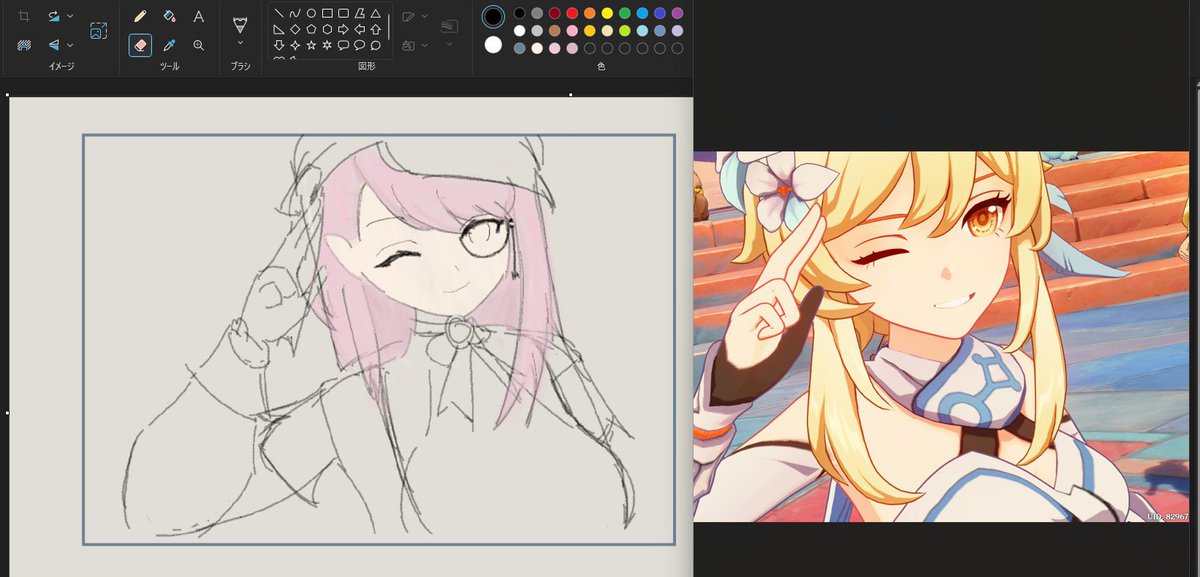Pick the Diamond shape
This screenshot has height=577, width=1200.
click(295, 30)
